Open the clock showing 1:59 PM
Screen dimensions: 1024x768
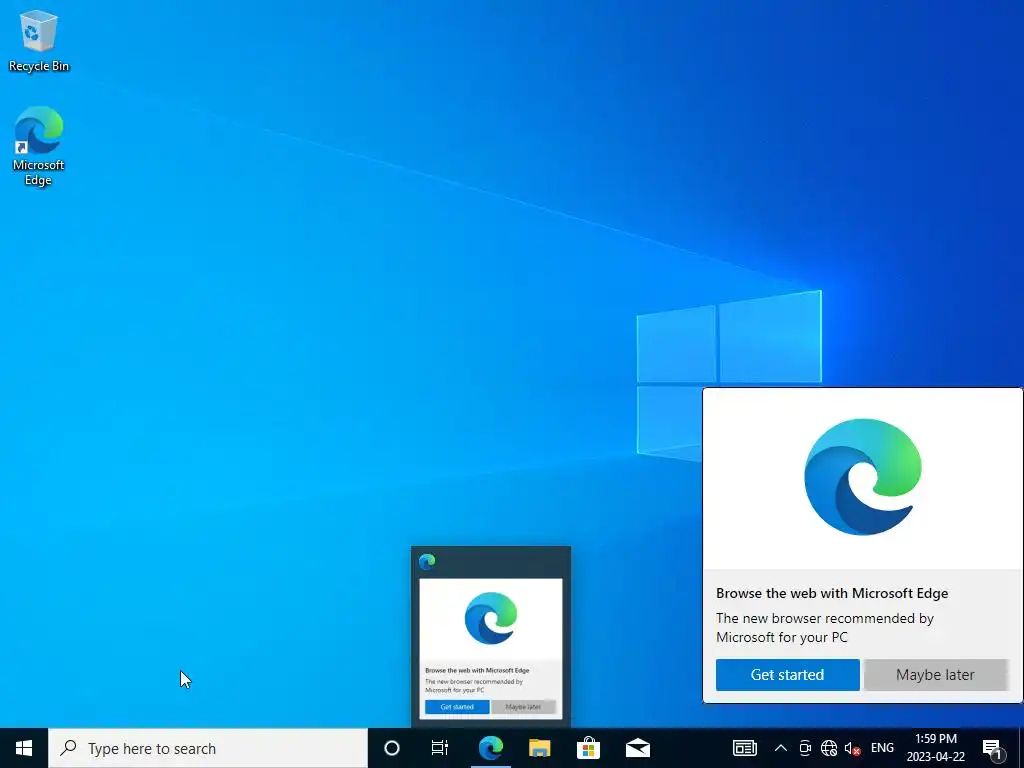coord(936,748)
